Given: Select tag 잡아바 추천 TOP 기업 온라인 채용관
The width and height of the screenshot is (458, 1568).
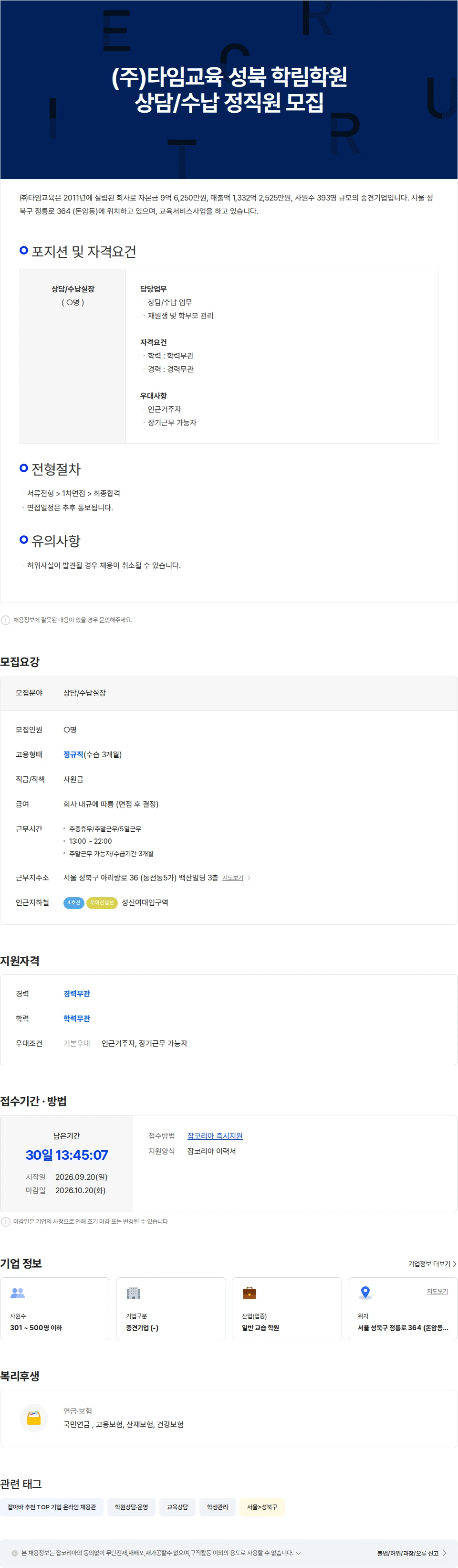Looking at the screenshot, I should click(x=52, y=1507).
